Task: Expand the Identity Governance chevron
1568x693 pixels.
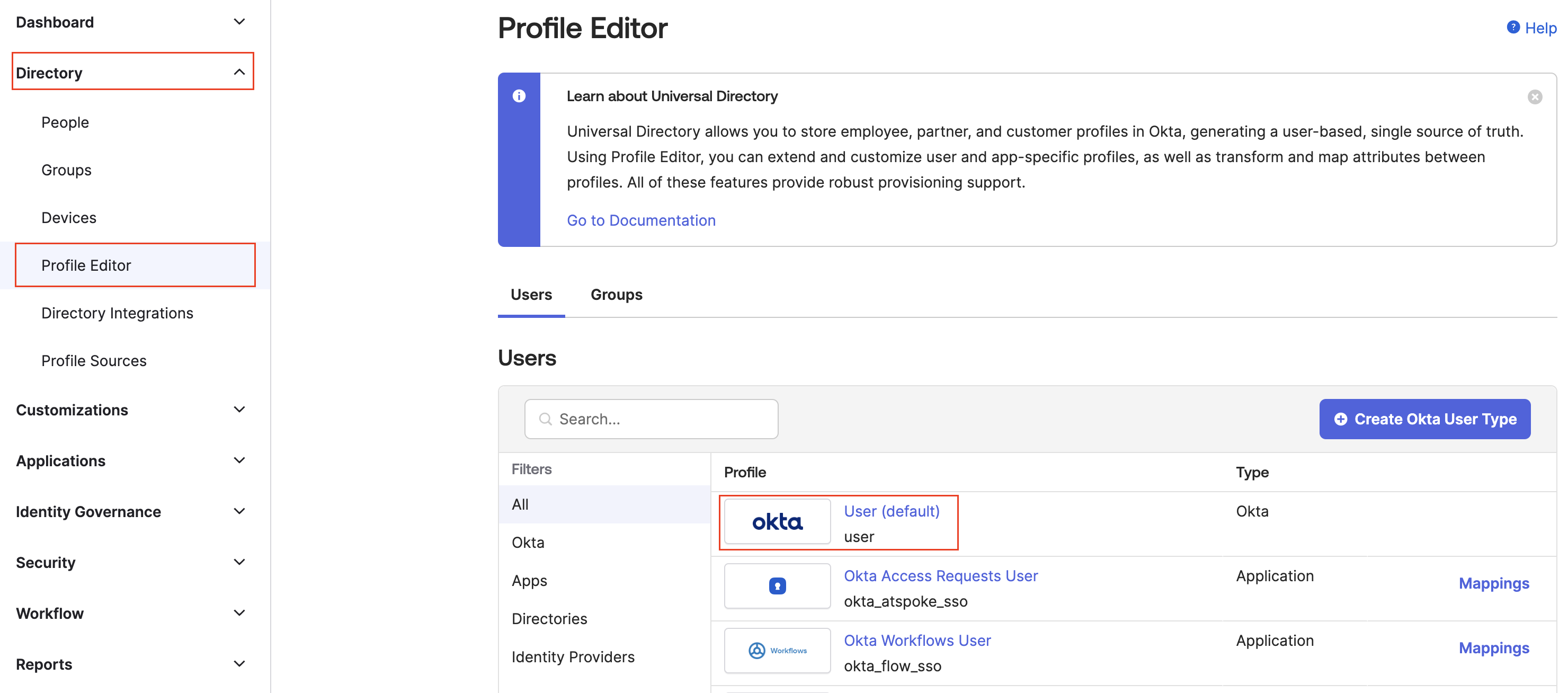Action: (239, 511)
